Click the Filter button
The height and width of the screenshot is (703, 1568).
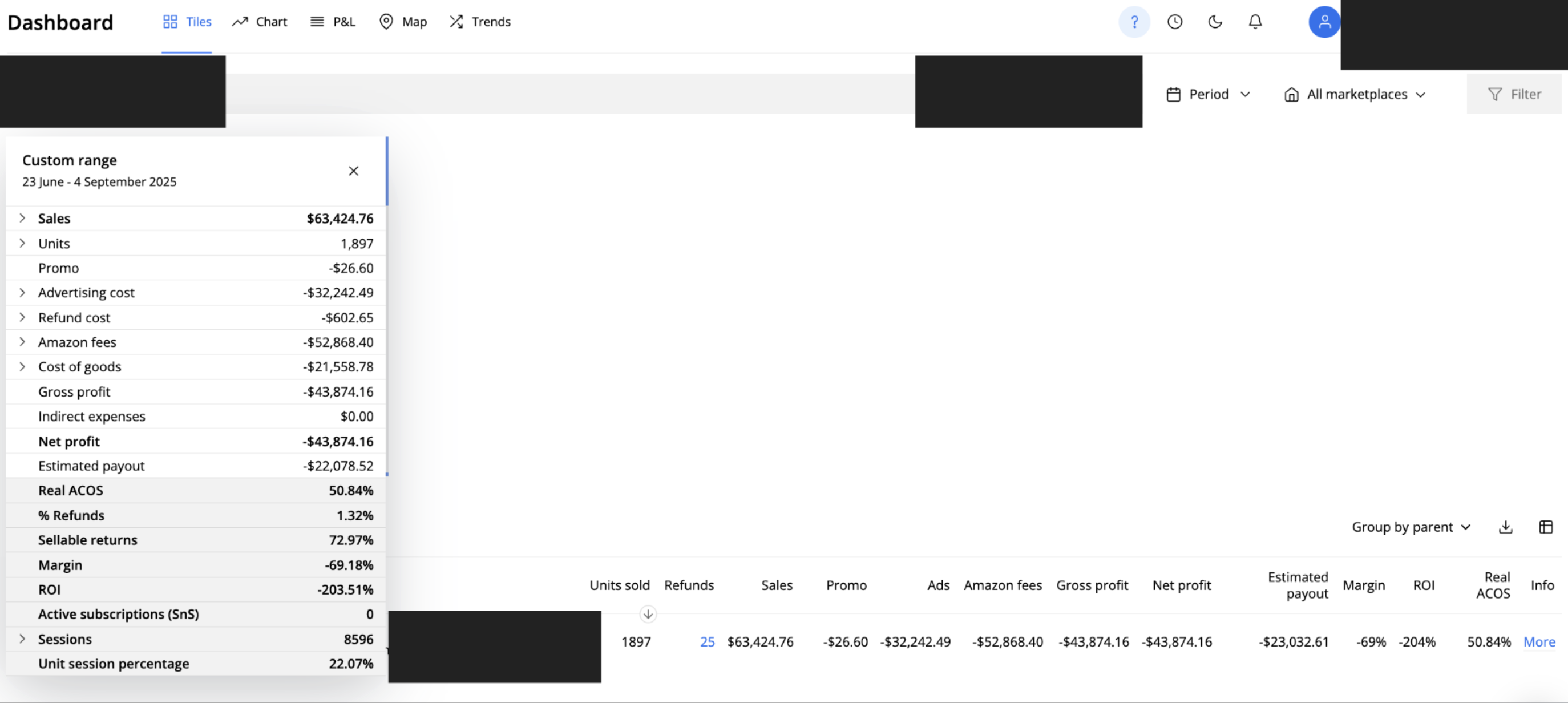click(x=1514, y=94)
